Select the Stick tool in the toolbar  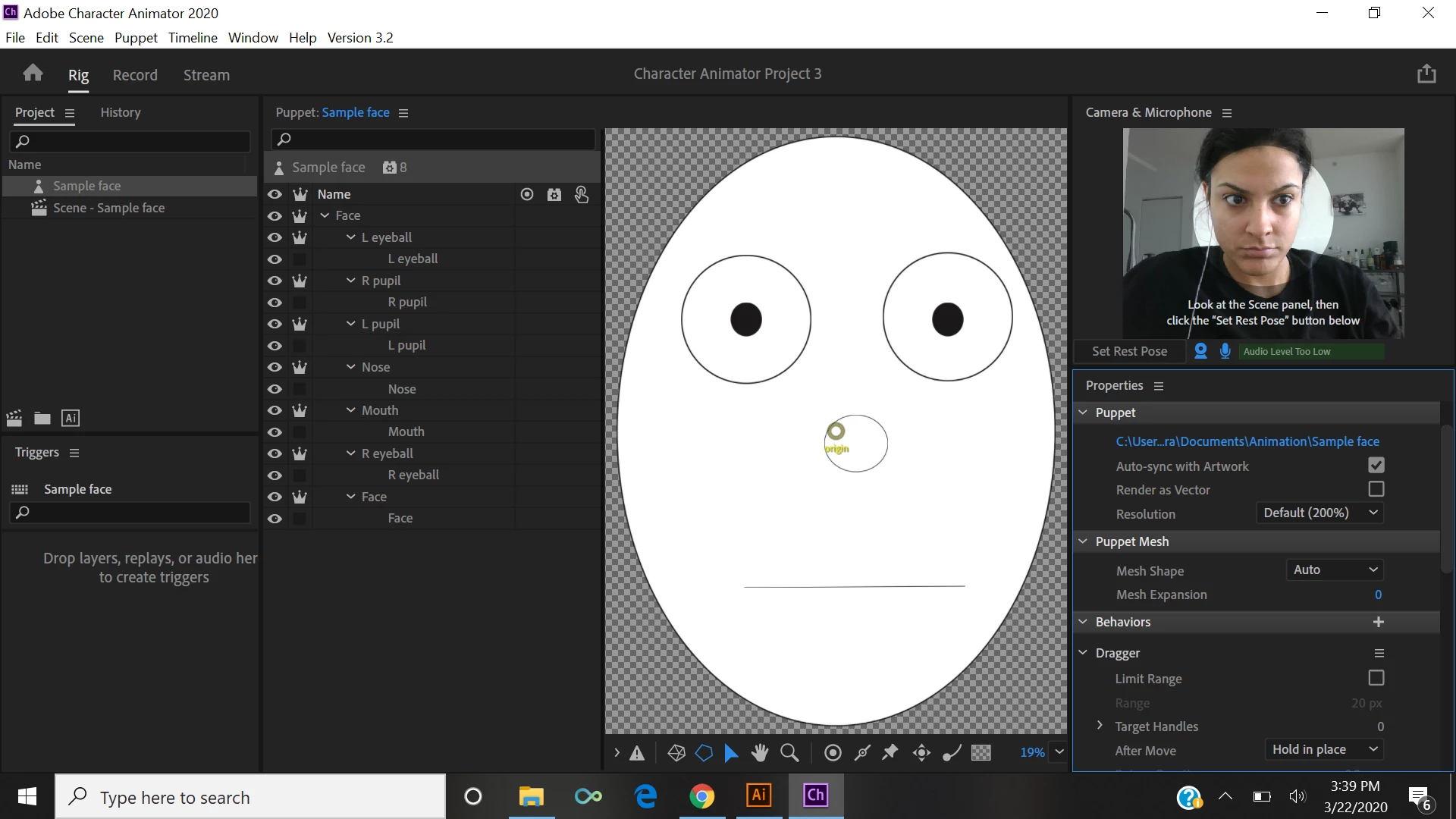(862, 752)
